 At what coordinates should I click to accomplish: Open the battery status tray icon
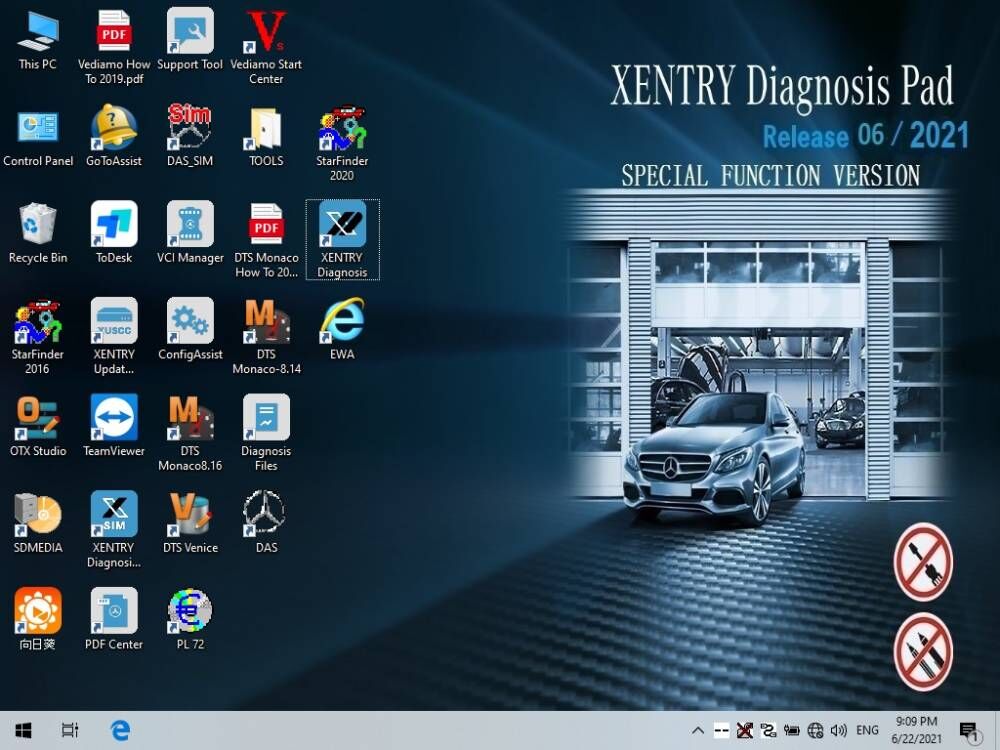tap(791, 731)
